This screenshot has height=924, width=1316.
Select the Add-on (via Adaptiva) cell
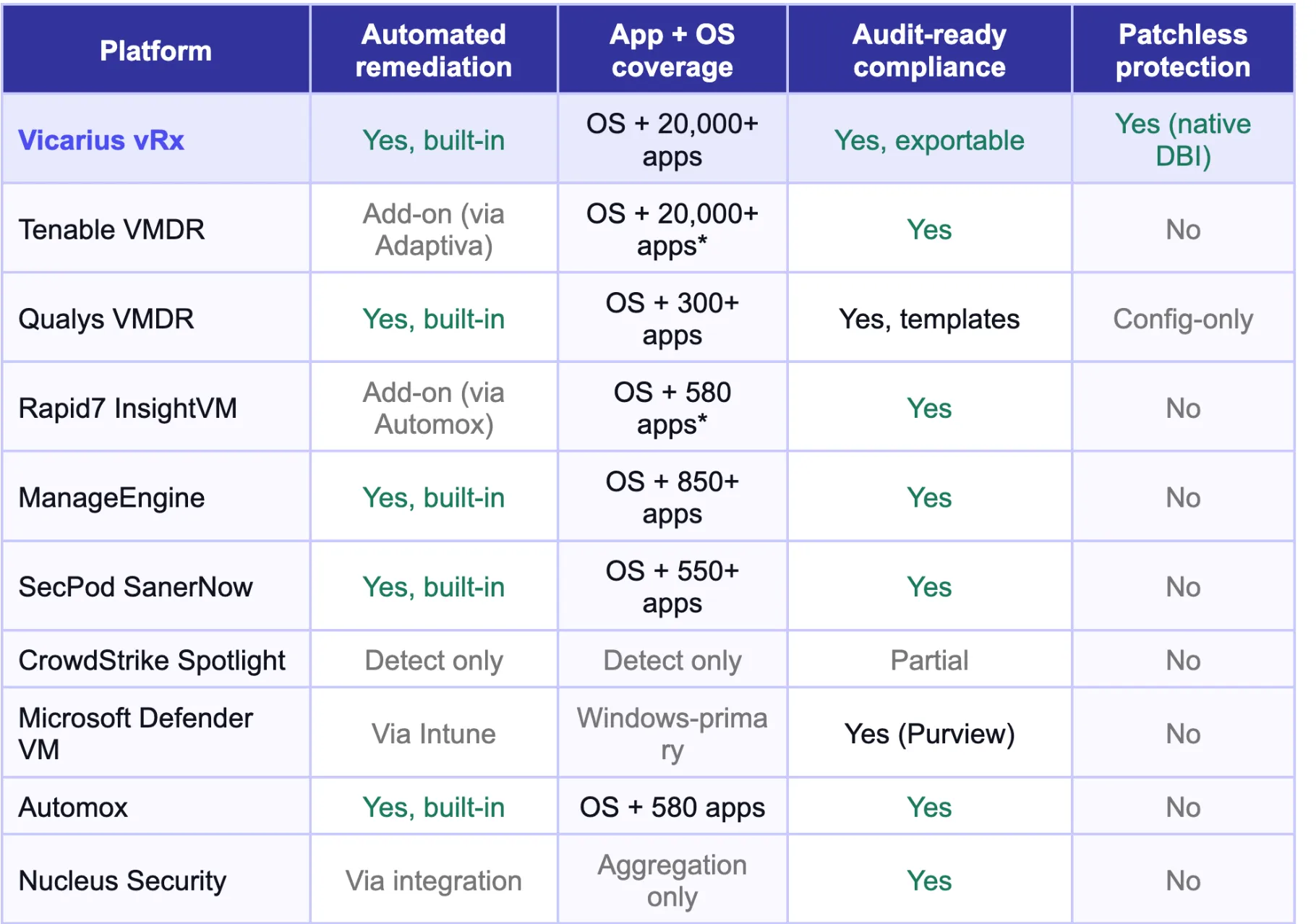pyautogui.click(x=434, y=229)
